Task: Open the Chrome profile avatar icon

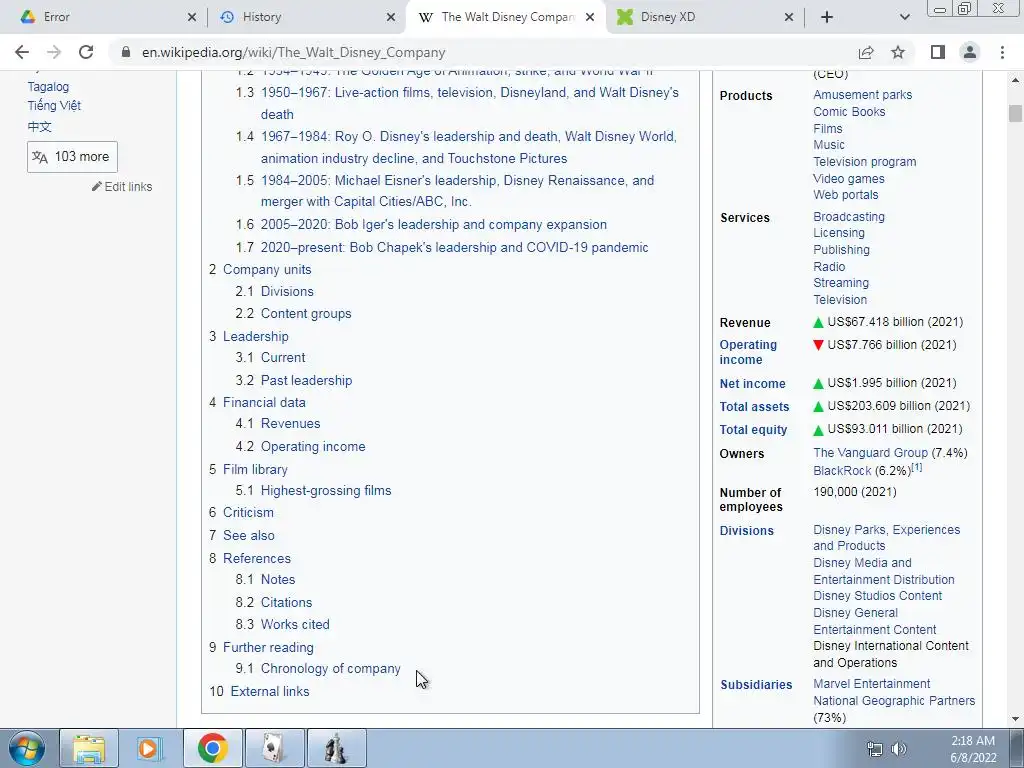Action: point(970,52)
